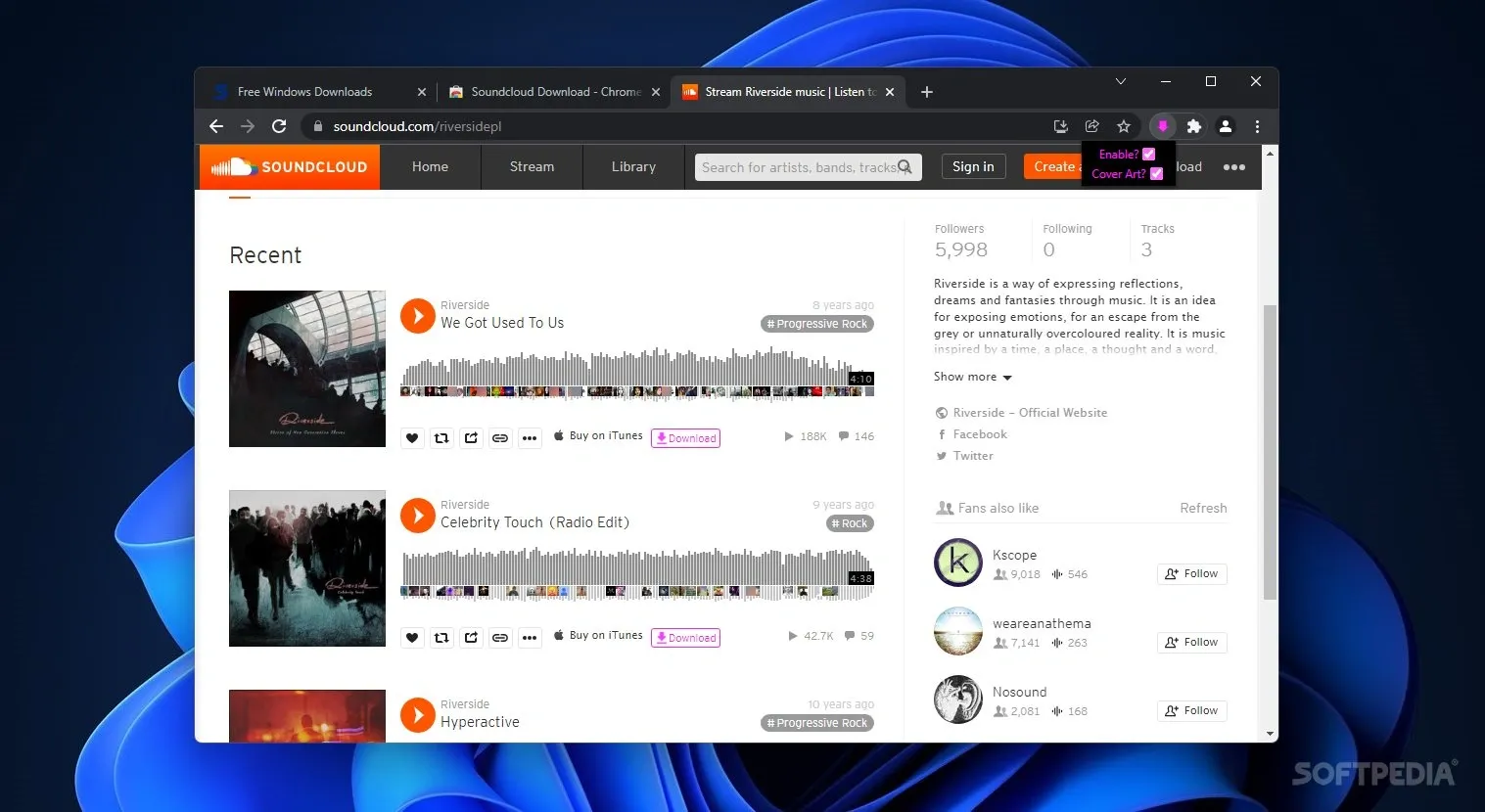
Task: Open Chrome extensions puzzle icon
Action: [x=1194, y=126]
